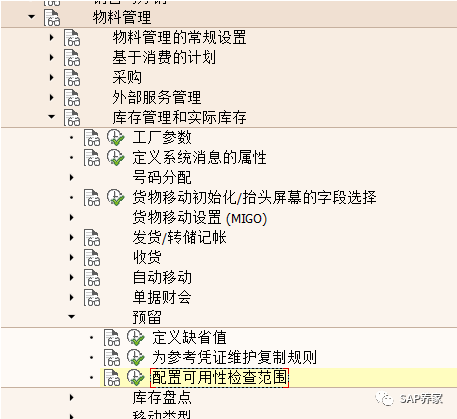This screenshot has width=457, height=419.
Task: Expand the 货物移动设置 (MIGO) node
Action: 72,217
